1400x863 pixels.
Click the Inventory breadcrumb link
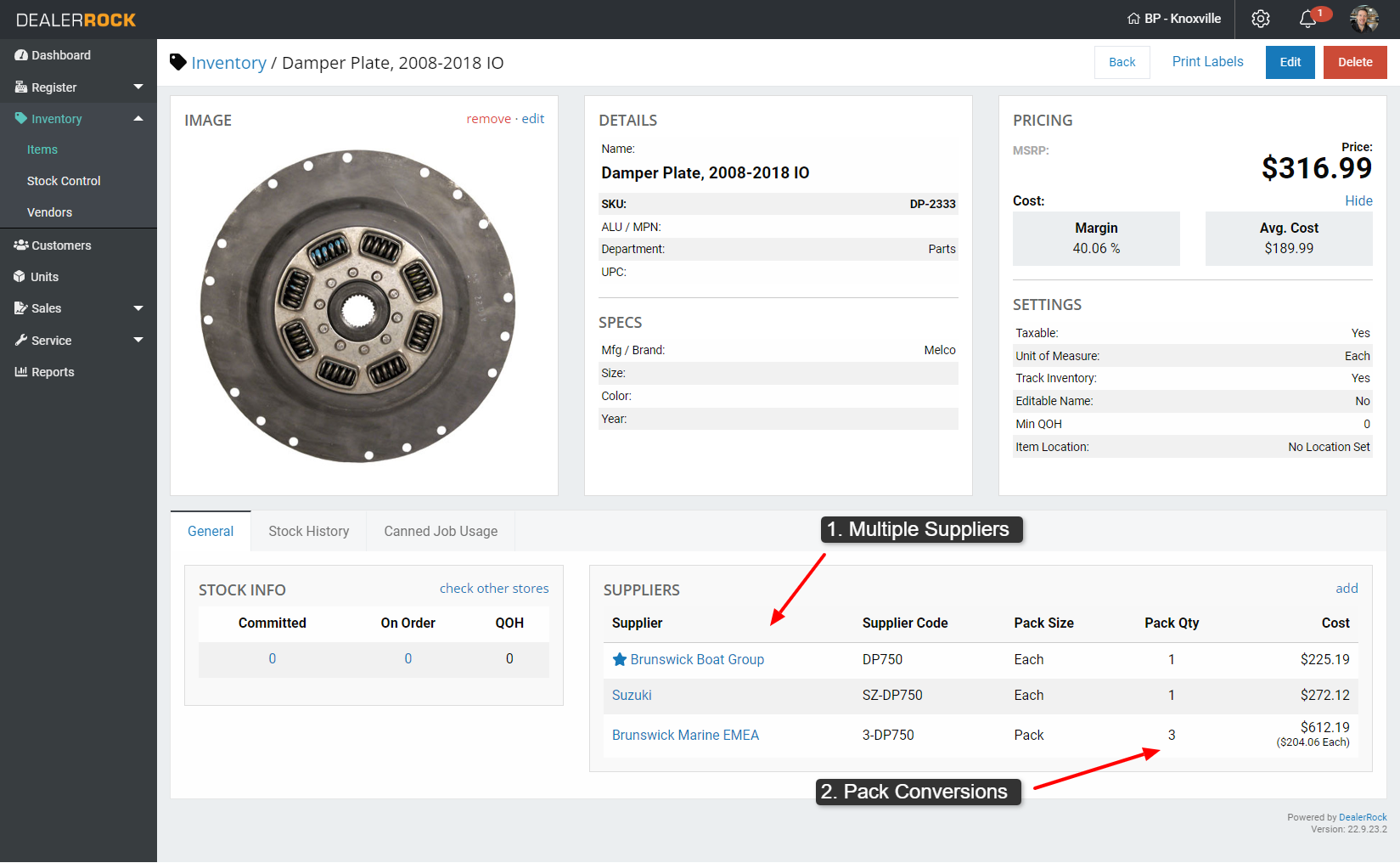click(228, 63)
